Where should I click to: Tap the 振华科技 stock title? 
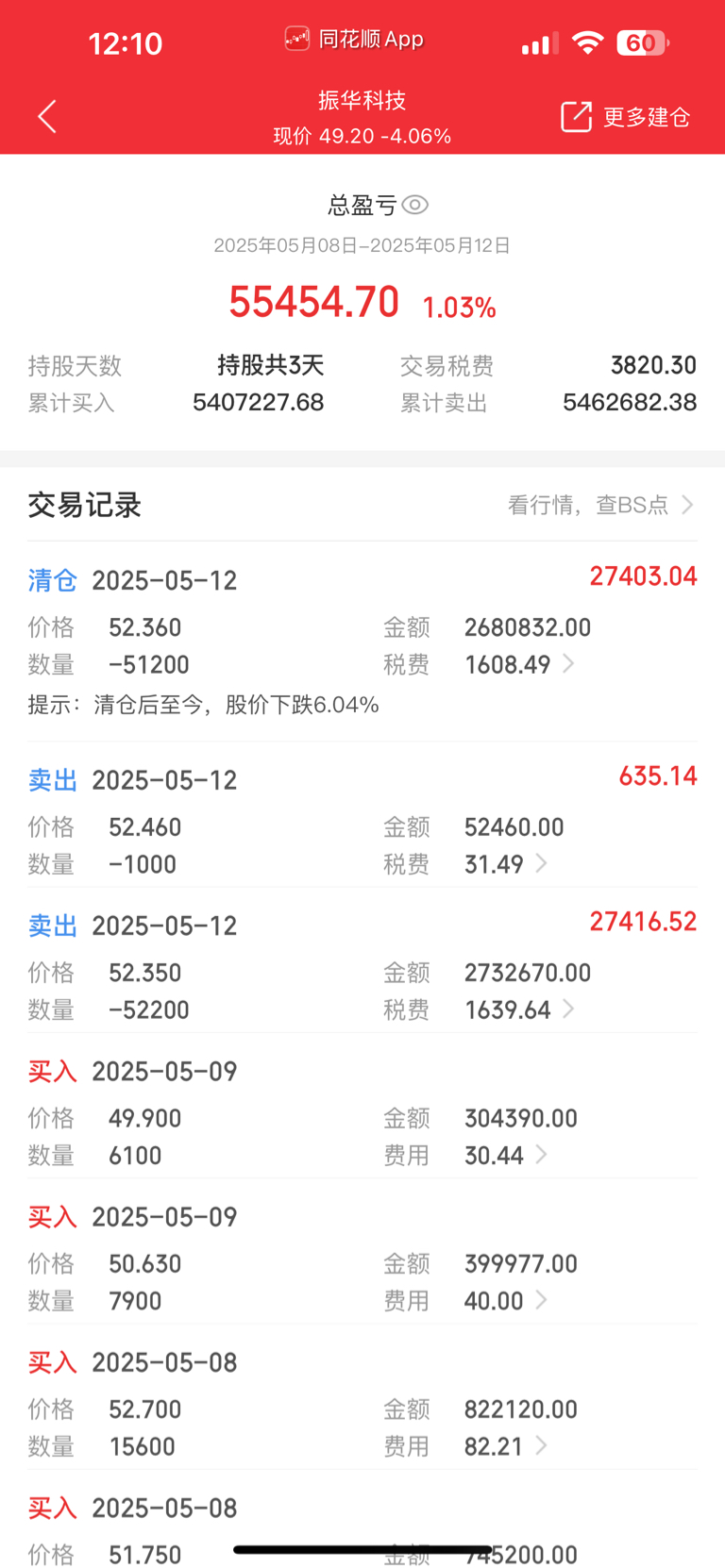click(362, 100)
